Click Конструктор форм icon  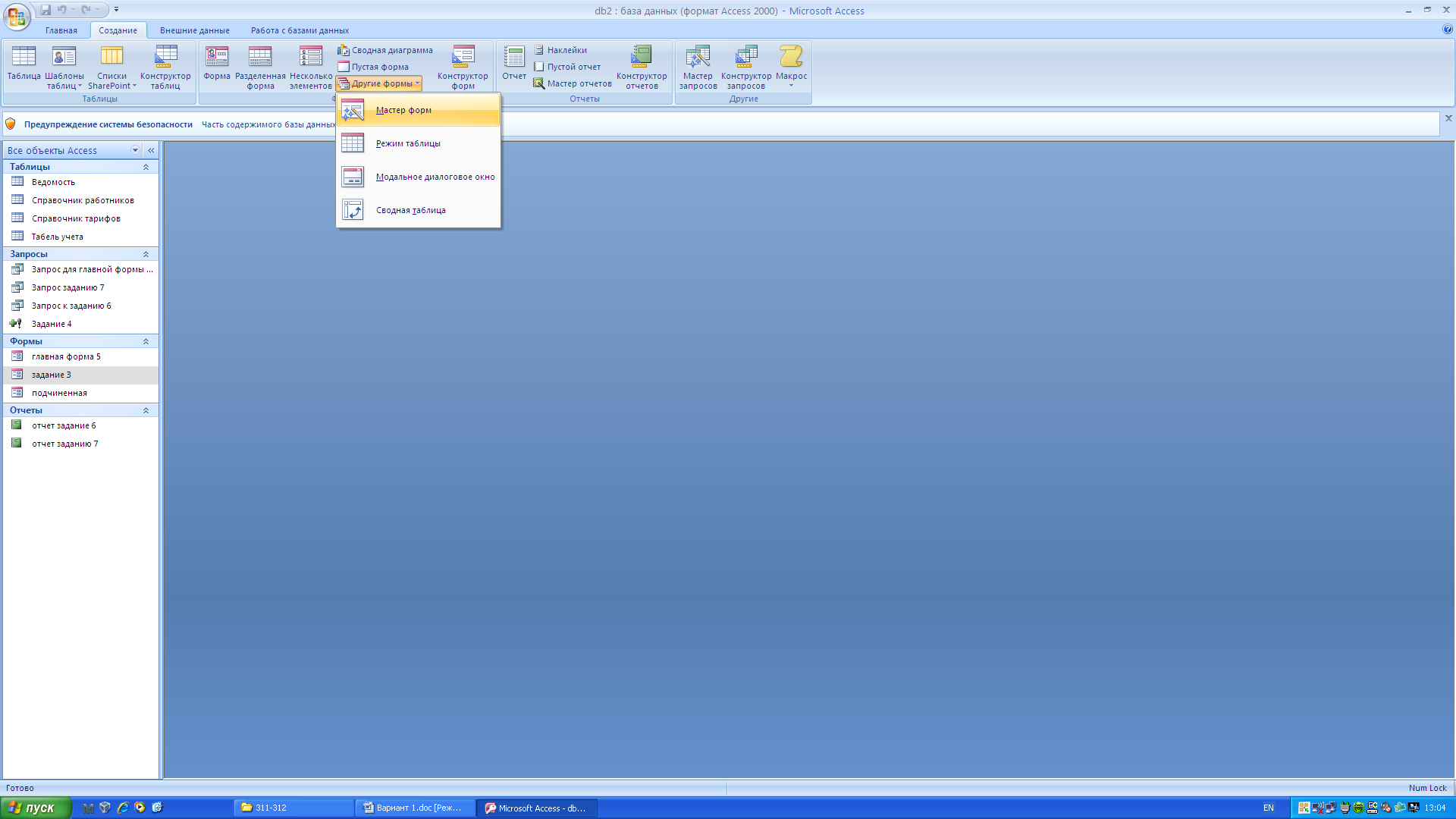click(x=463, y=67)
